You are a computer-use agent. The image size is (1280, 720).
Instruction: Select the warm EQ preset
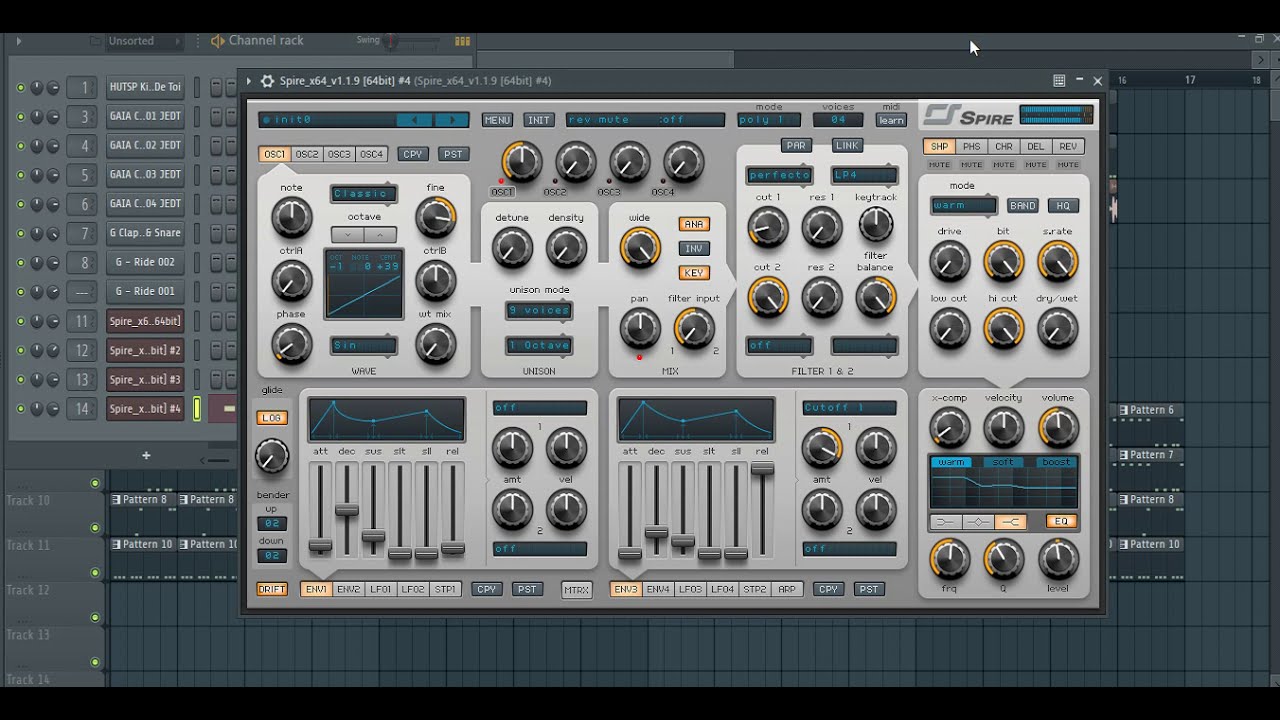pos(952,463)
